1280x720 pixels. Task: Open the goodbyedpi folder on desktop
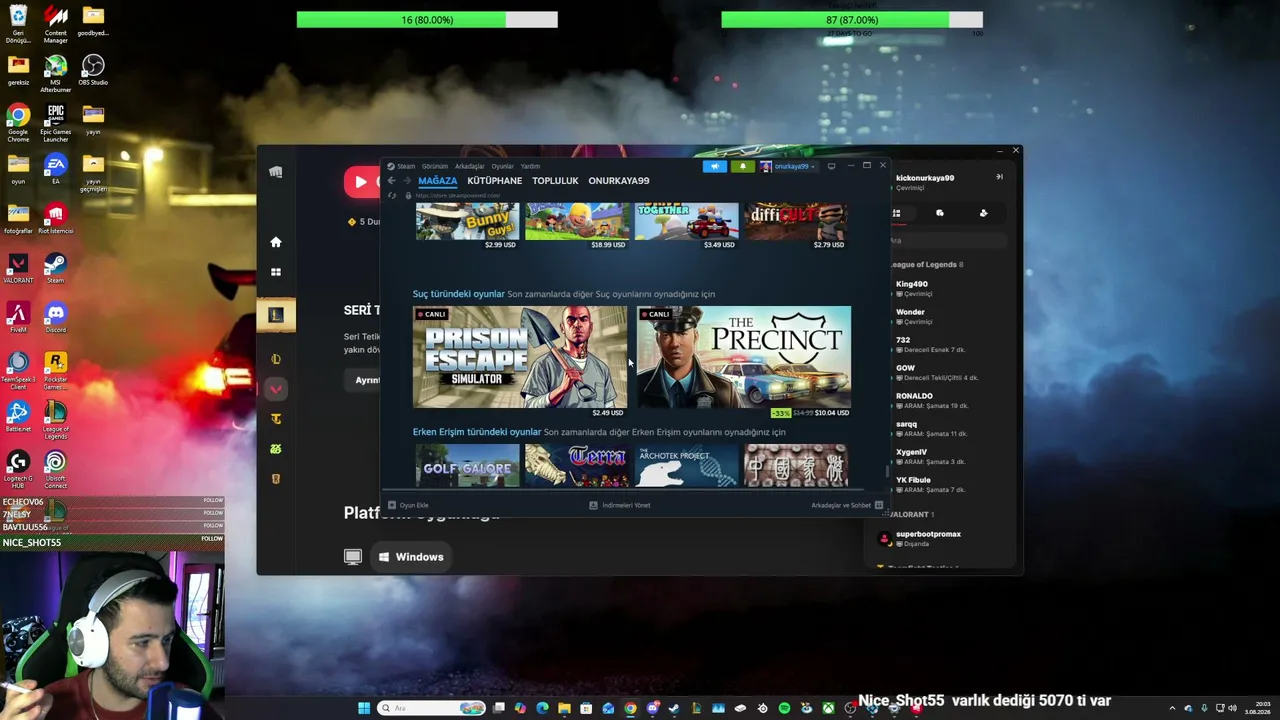pos(93,20)
